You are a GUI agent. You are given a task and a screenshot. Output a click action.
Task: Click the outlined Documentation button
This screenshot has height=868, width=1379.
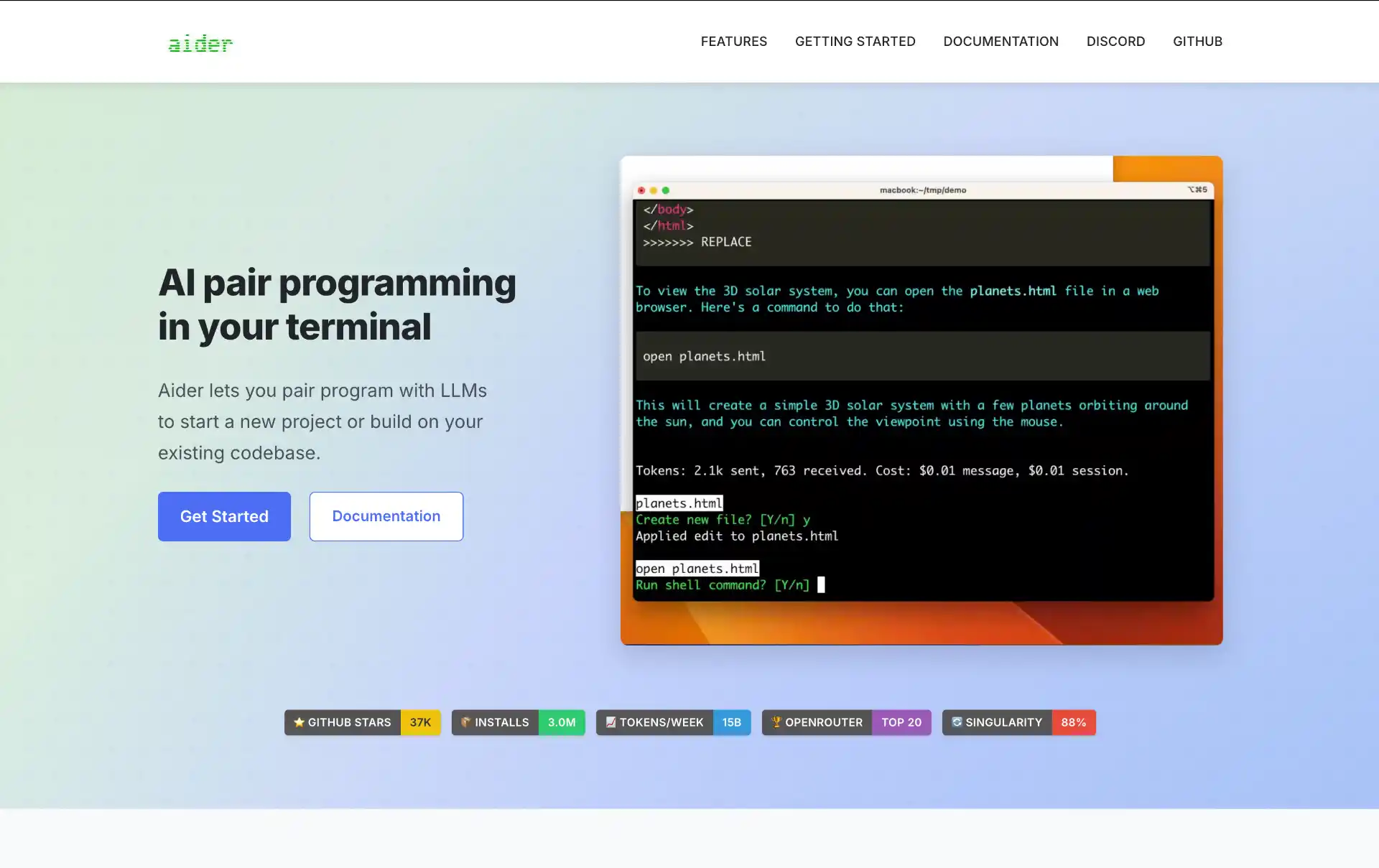(386, 516)
